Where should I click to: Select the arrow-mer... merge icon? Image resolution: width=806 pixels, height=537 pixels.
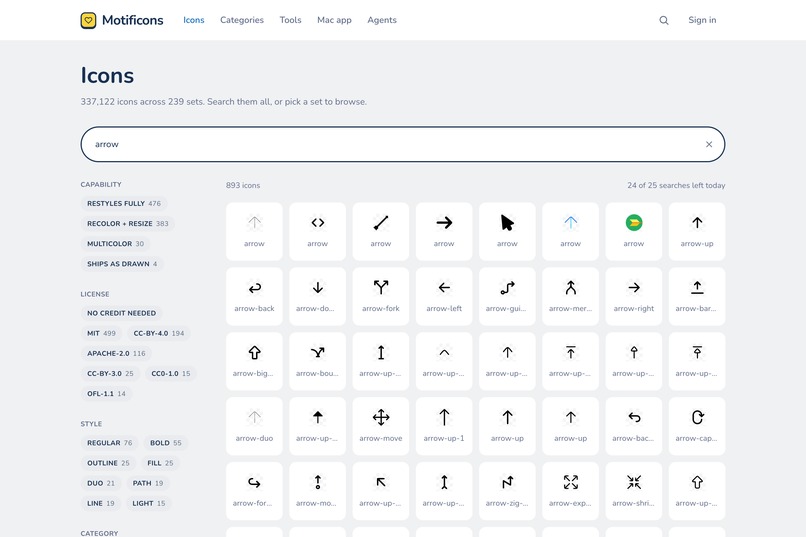(x=571, y=297)
